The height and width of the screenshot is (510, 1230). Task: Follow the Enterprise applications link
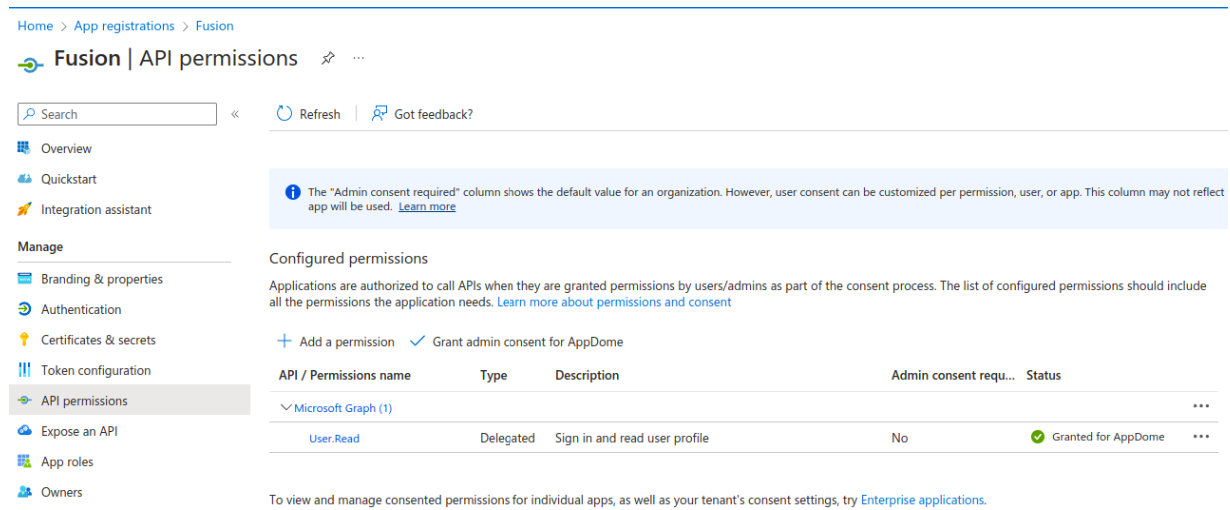[922, 500]
